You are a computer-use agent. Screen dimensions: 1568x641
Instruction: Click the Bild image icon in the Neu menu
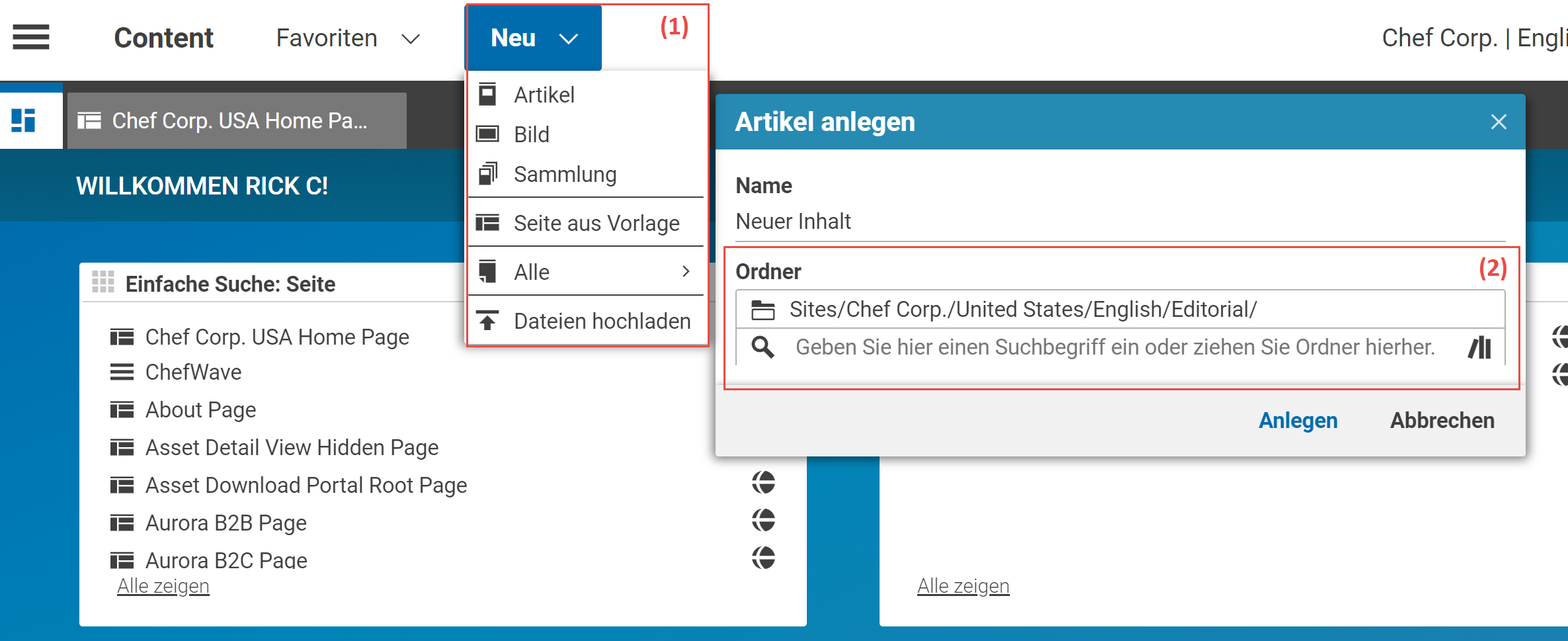[x=487, y=134]
